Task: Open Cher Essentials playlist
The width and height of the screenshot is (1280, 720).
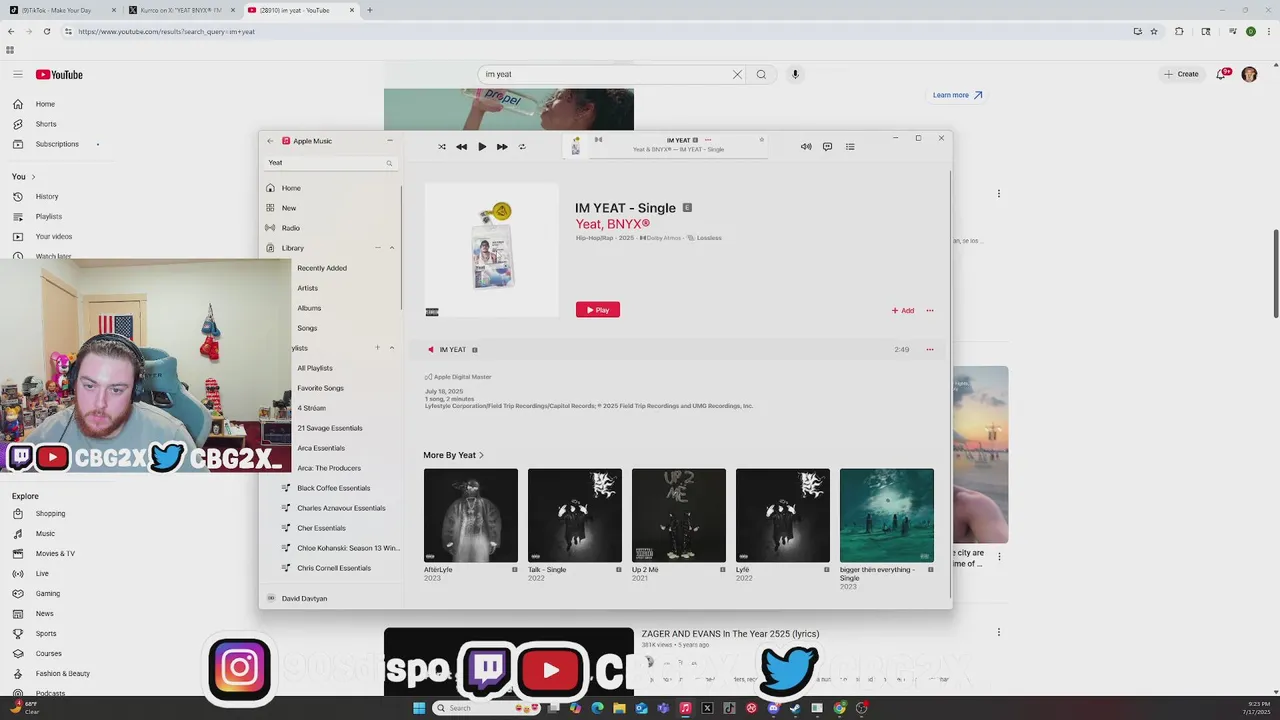Action: pos(321,528)
